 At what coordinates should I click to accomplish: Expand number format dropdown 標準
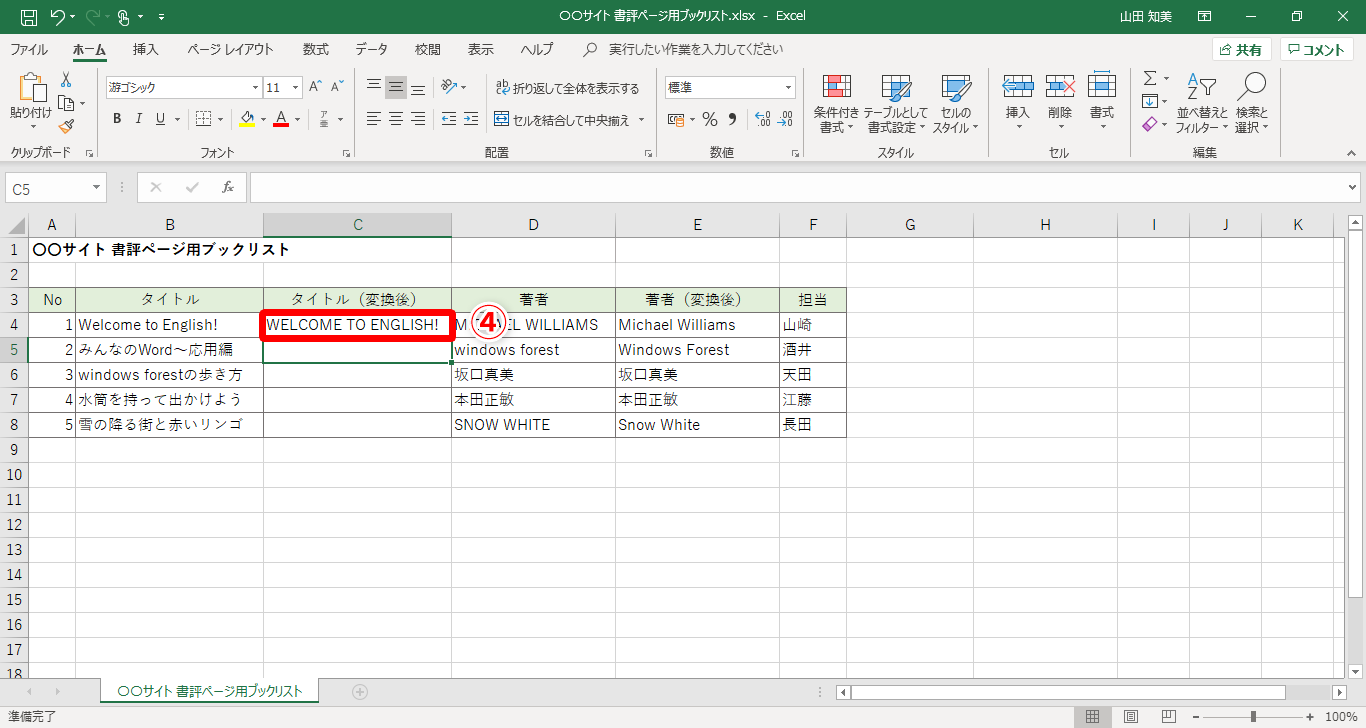[788, 88]
